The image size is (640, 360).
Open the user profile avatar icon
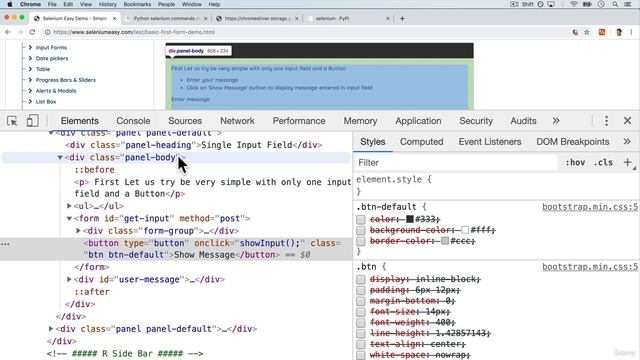click(619, 32)
